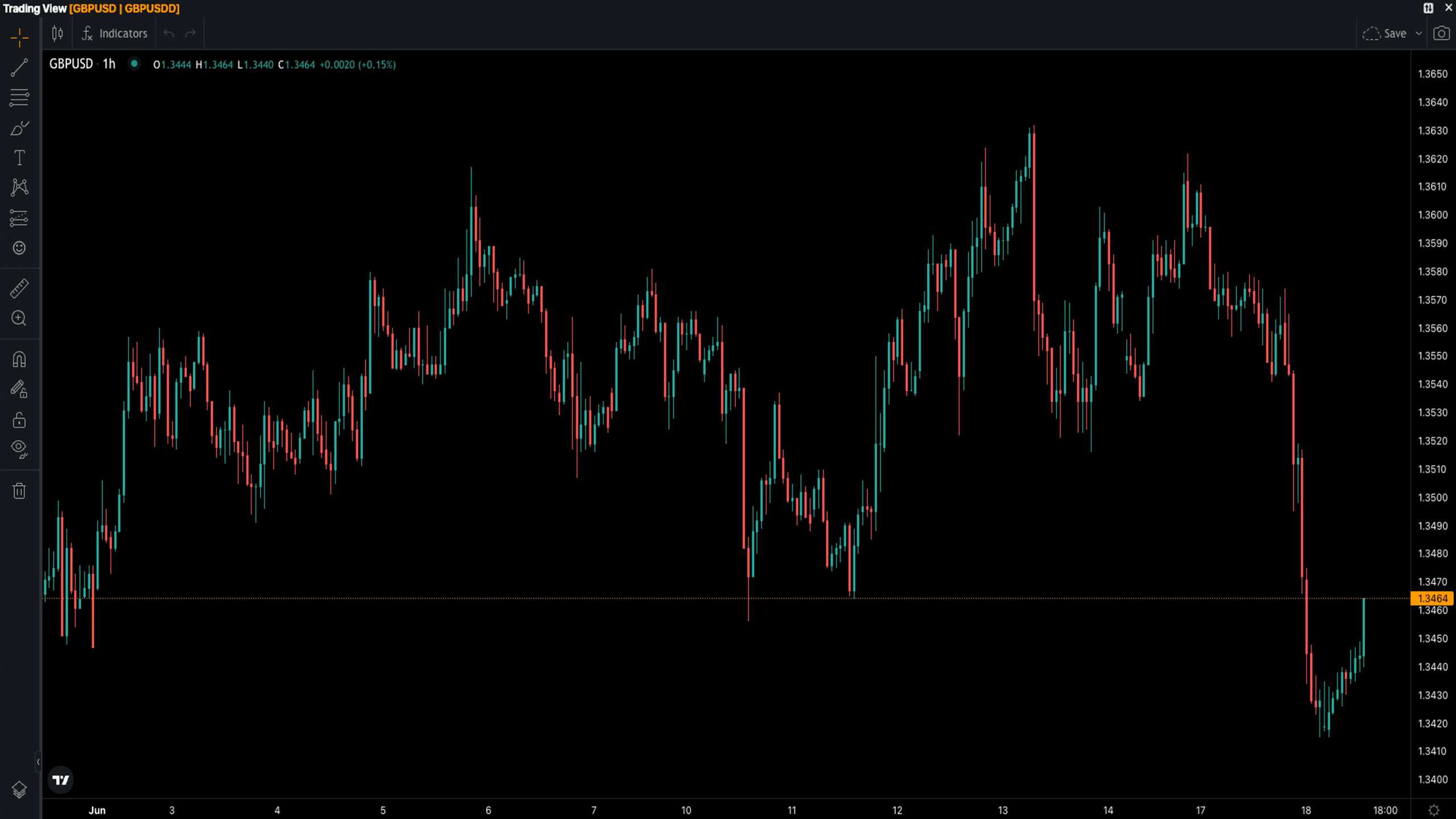Toggle the window layout icon in title bar
This screenshot has width=1456, height=819.
pyautogui.click(x=1429, y=8)
